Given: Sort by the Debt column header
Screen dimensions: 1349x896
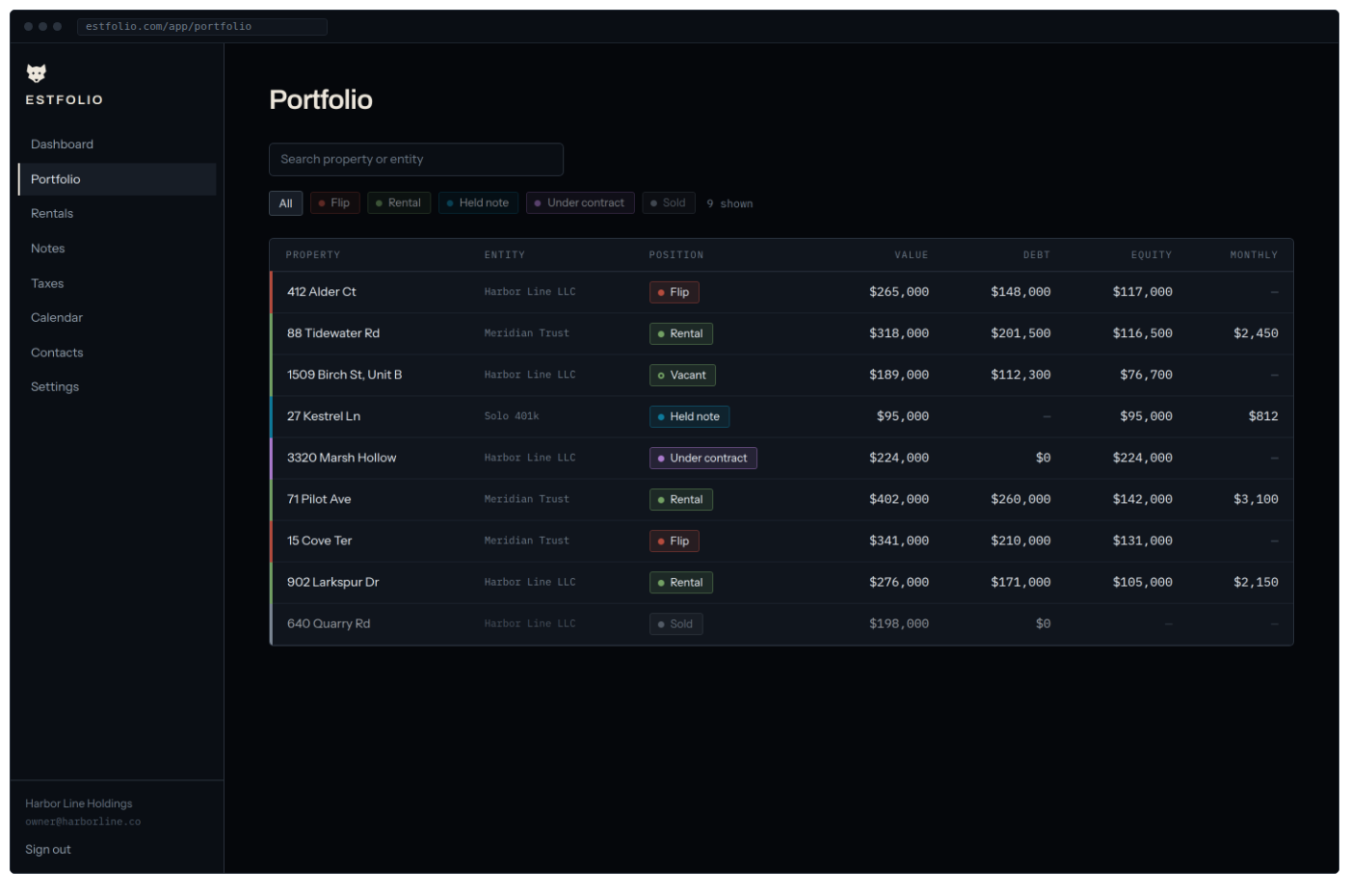Looking at the screenshot, I should [x=1037, y=255].
